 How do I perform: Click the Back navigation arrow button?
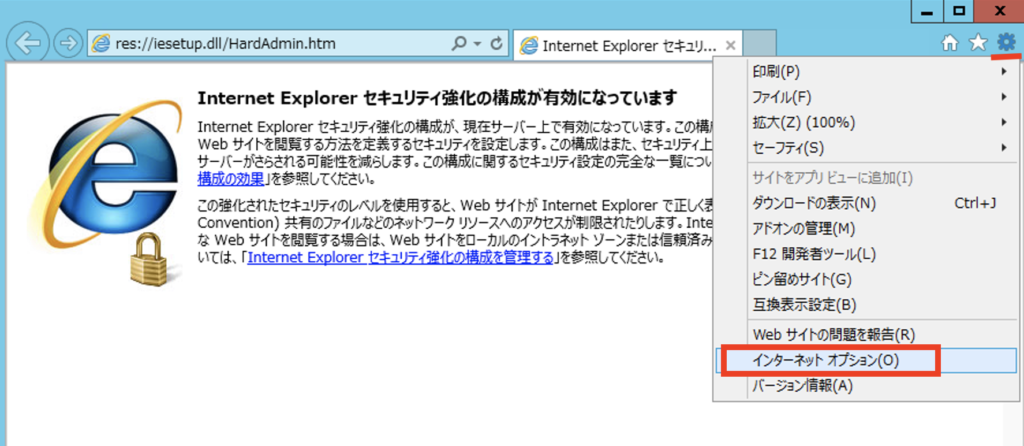click(x=29, y=45)
